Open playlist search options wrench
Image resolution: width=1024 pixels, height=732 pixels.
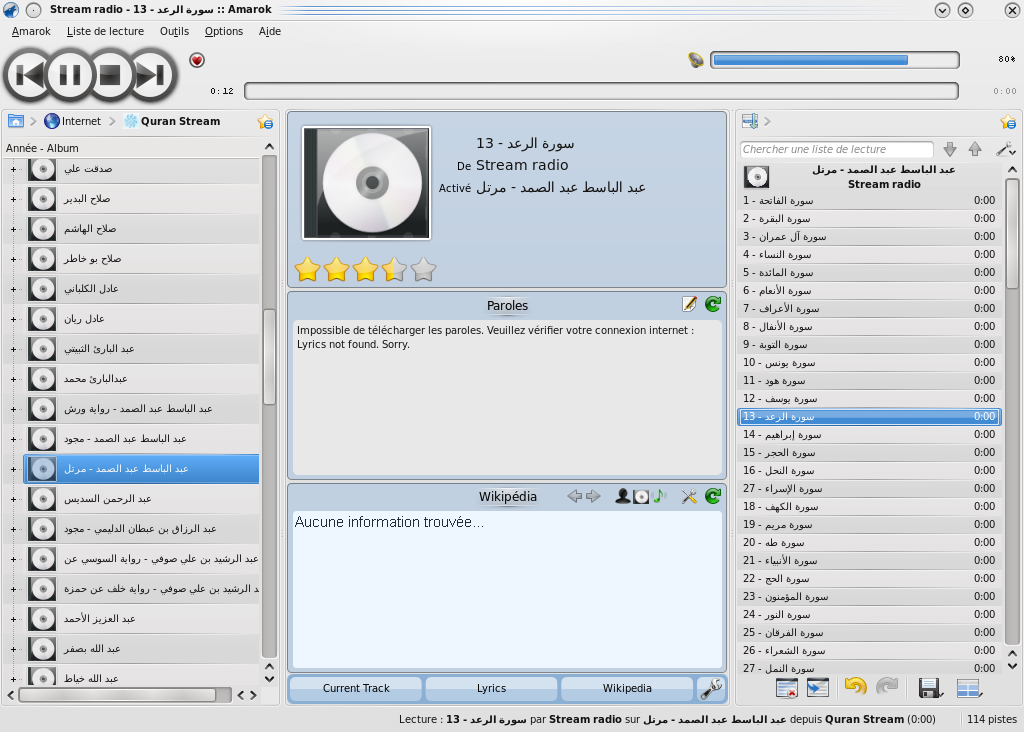point(1005,150)
